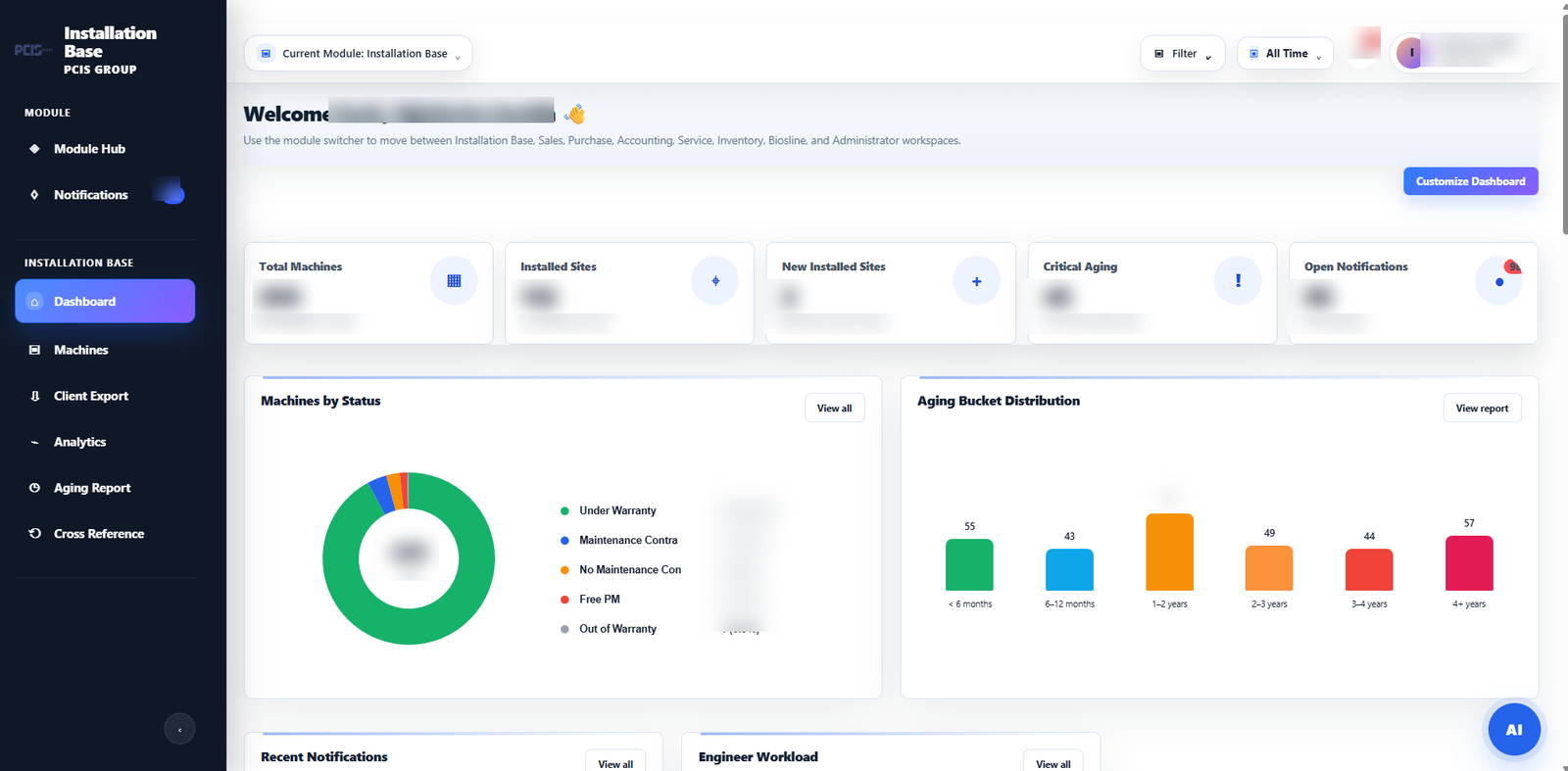Click the user avatar in header
Screen dimensions: 1568x771
[x=1410, y=53]
